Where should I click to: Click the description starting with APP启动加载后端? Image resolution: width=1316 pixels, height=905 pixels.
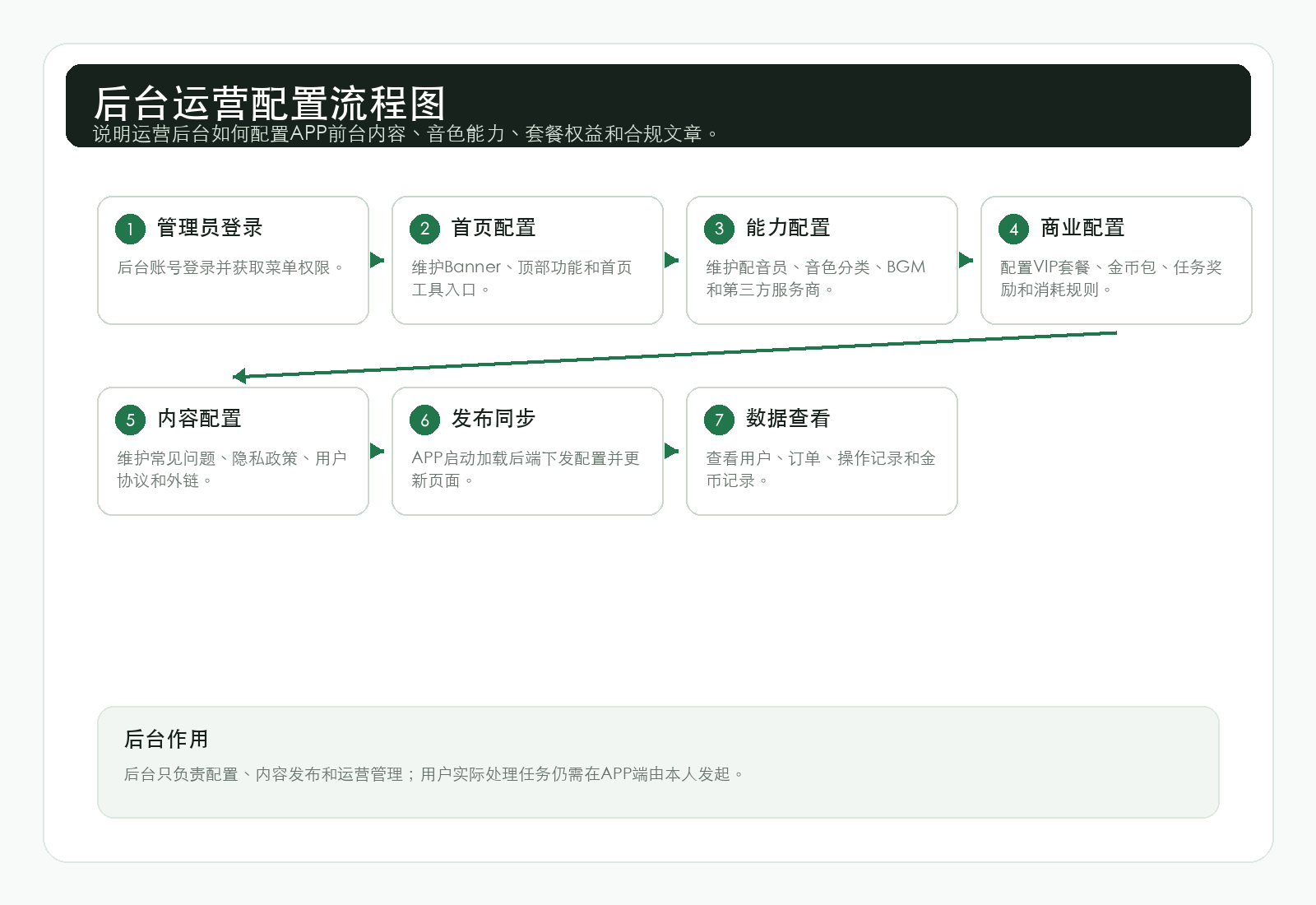point(526,469)
